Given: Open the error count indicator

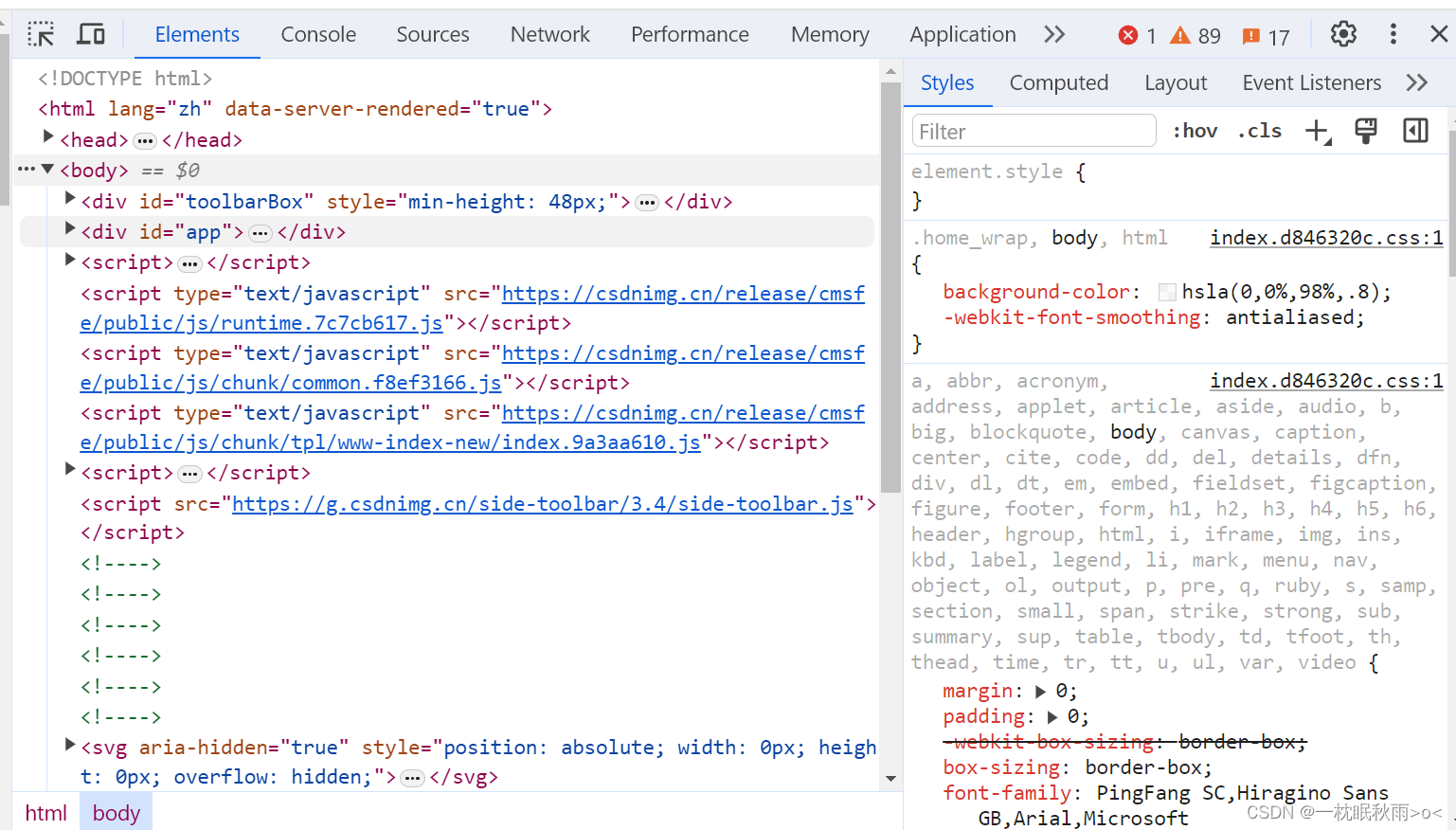Looking at the screenshot, I should click(x=1137, y=36).
